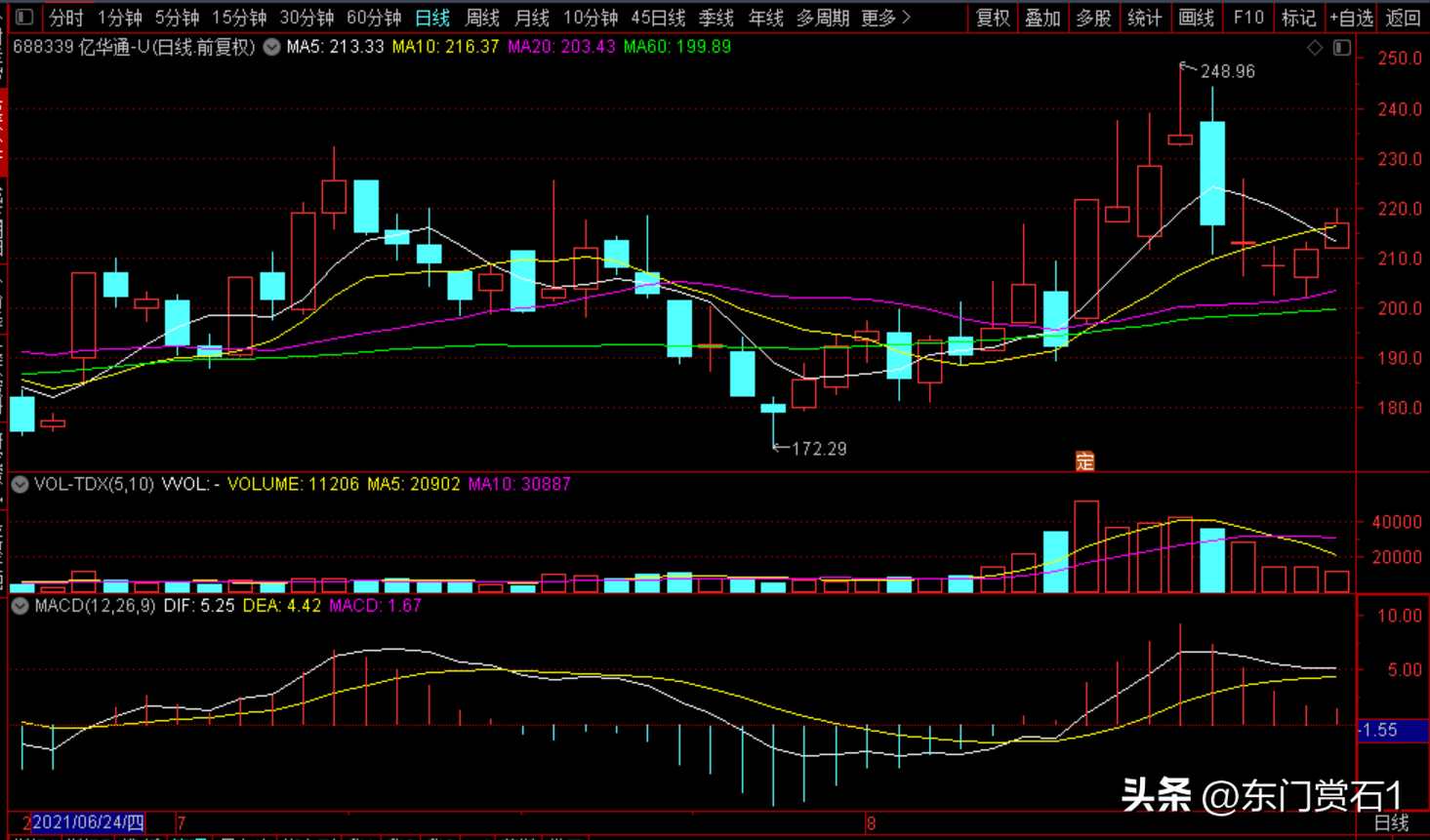
Task: Open the 多股 multi-stock view
Action: coord(1093,18)
